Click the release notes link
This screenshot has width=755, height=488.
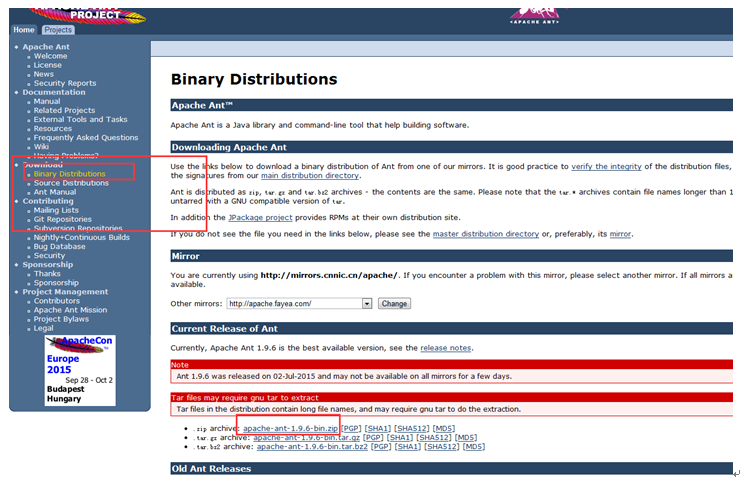(446, 348)
